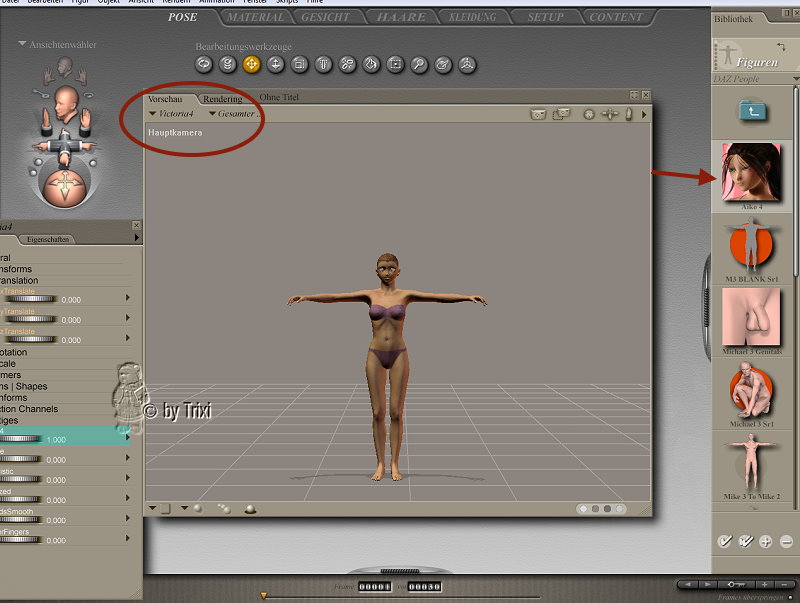Select the Twist editing tool

(228, 64)
